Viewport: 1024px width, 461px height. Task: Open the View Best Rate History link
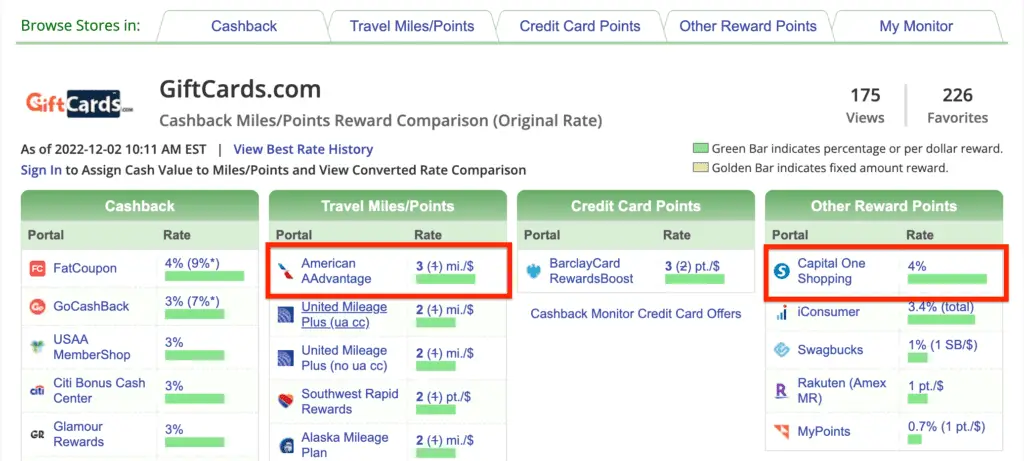click(303, 150)
